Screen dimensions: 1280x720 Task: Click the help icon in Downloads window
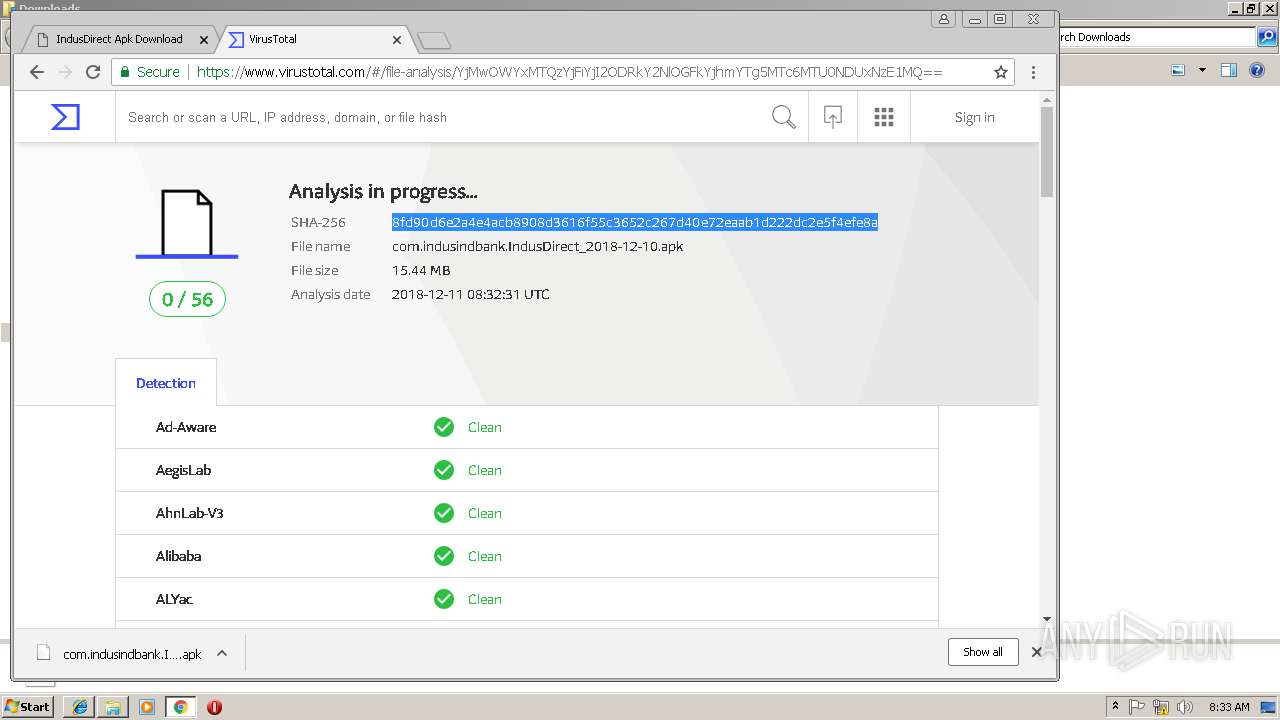pyautogui.click(x=1258, y=70)
